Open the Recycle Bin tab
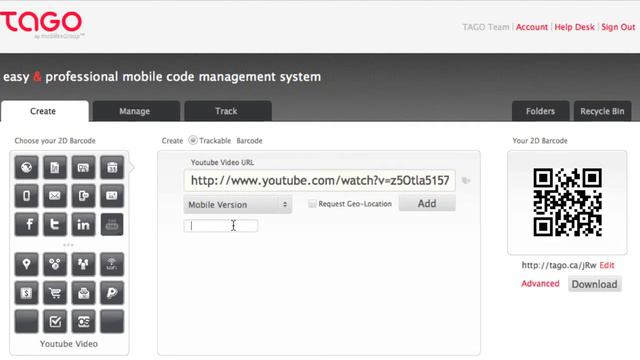The width and height of the screenshot is (640, 360). (602, 111)
